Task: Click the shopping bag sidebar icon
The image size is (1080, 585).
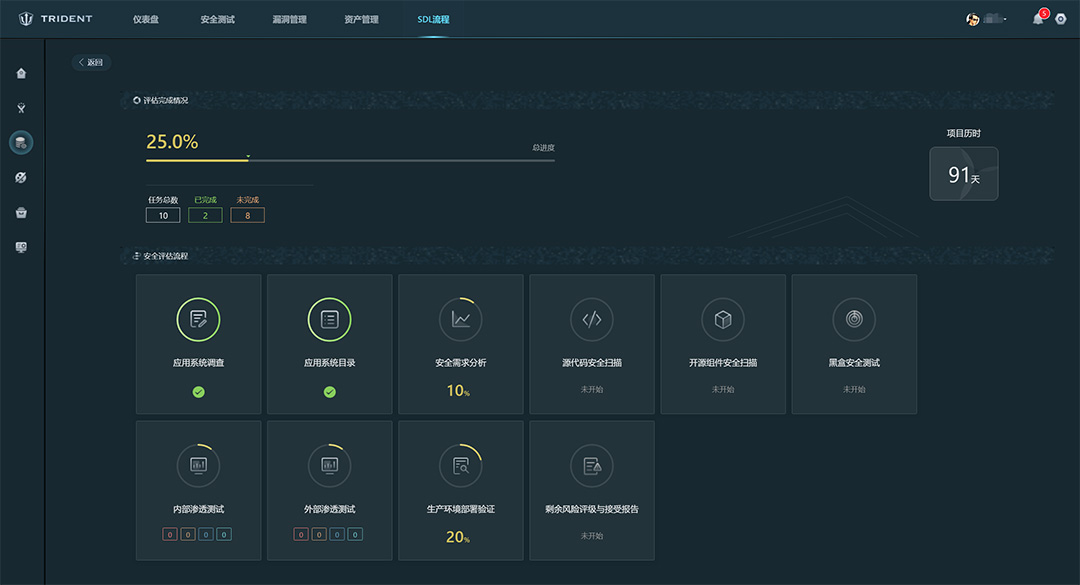Action: [21, 212]
